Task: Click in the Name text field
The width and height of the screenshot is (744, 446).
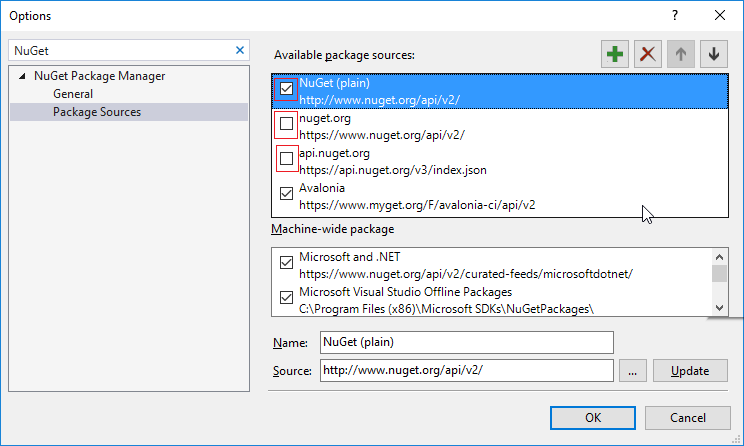Action: tap(466, 342)
